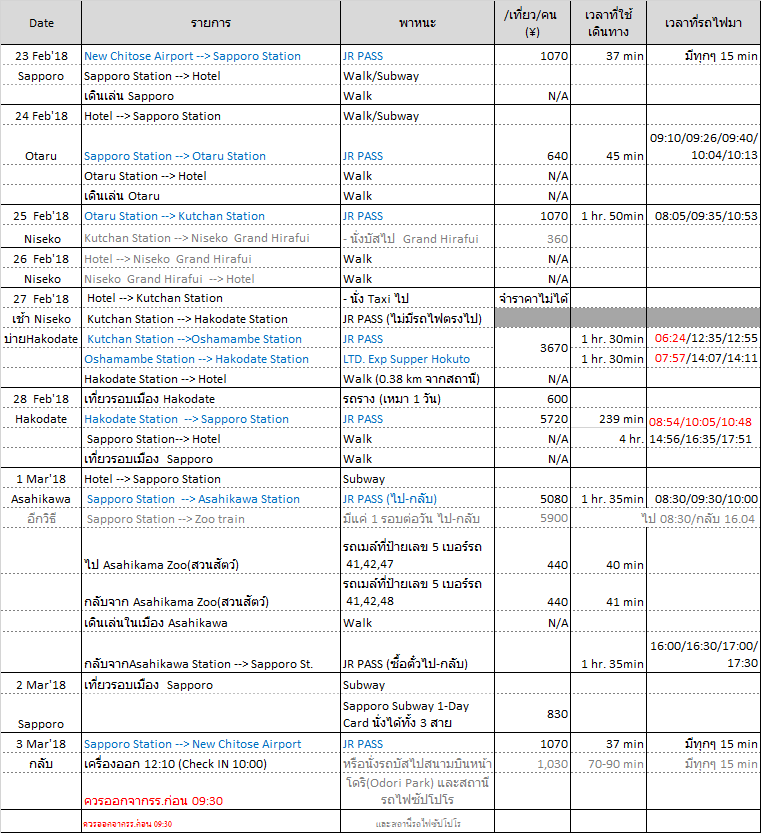
Task: Select the 2 Mar'18 date cell
Action: (x=41, y=685)
